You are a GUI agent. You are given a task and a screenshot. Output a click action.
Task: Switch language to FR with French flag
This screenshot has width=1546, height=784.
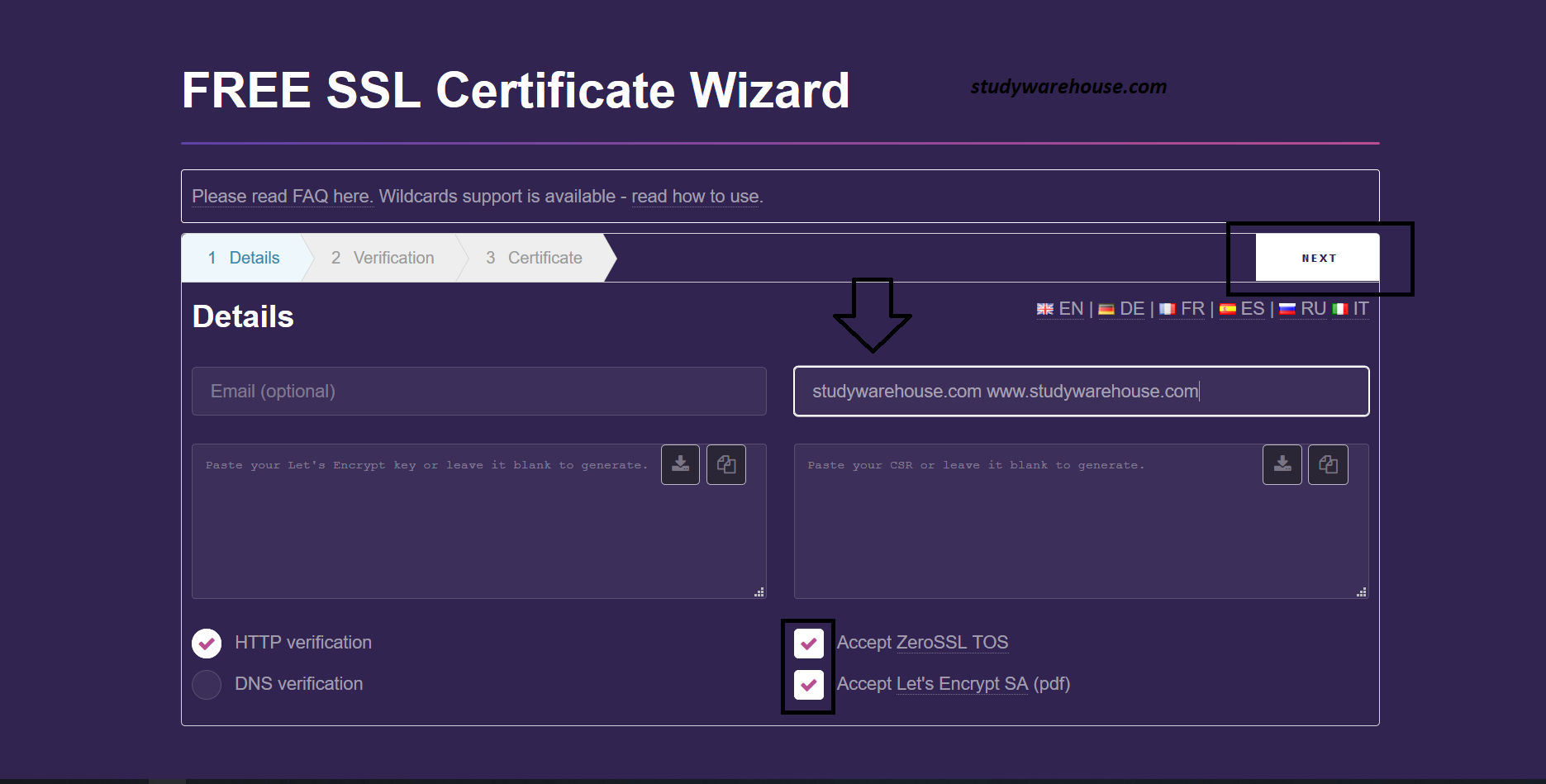tap(1182, 309)
